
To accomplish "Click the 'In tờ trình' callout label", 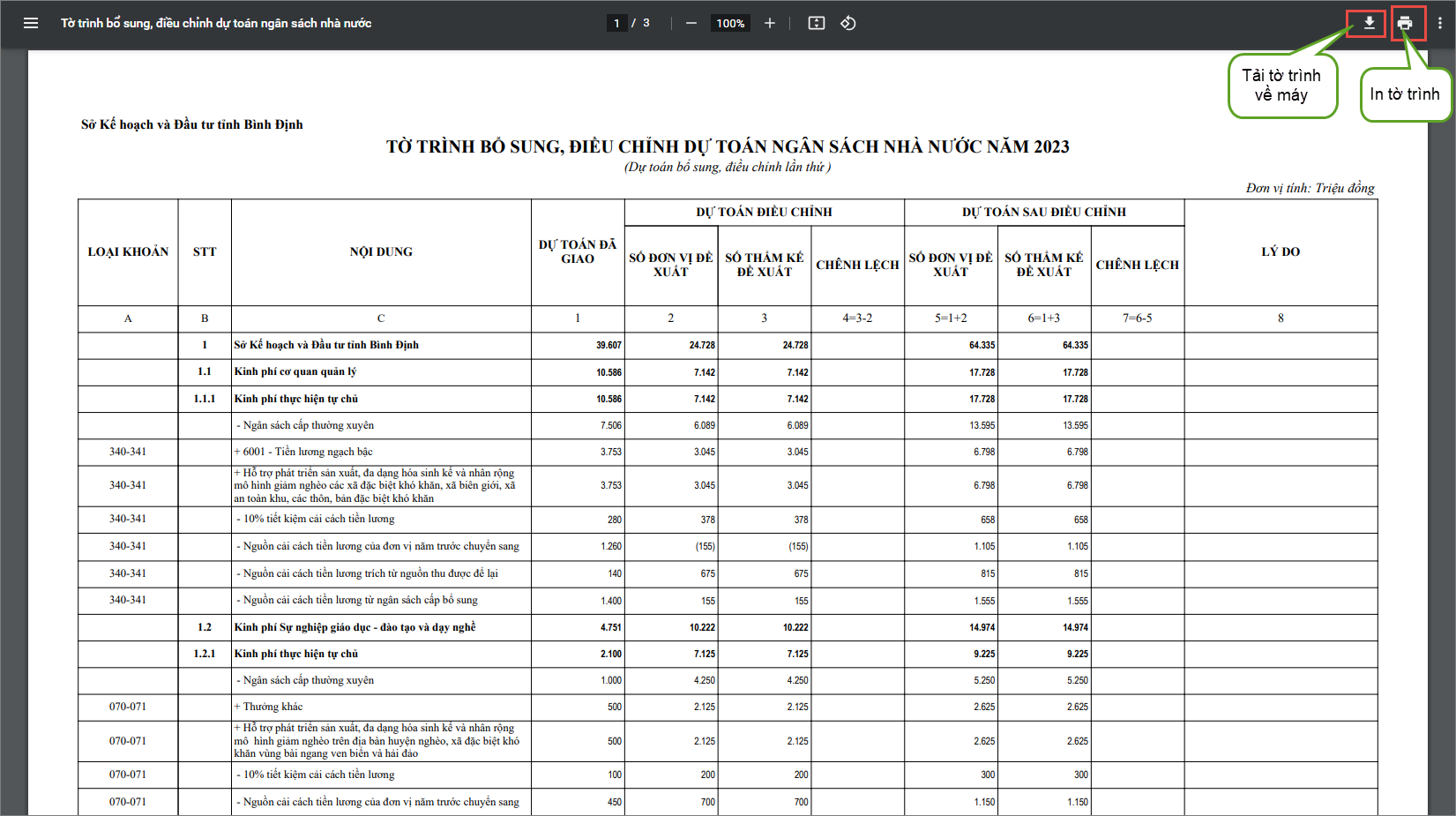I will 1404,94.
